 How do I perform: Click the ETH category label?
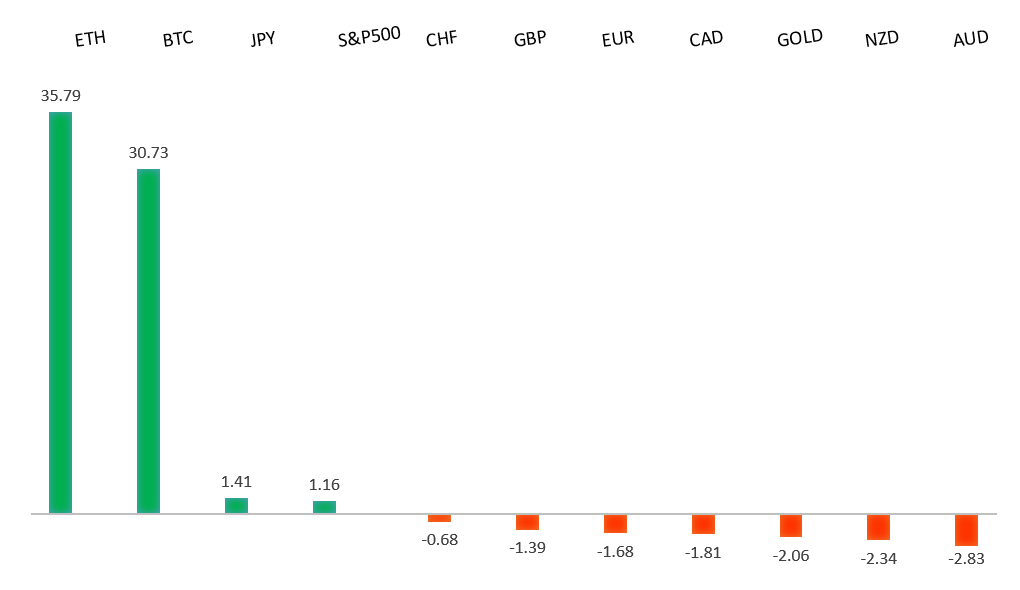[90, 40]
